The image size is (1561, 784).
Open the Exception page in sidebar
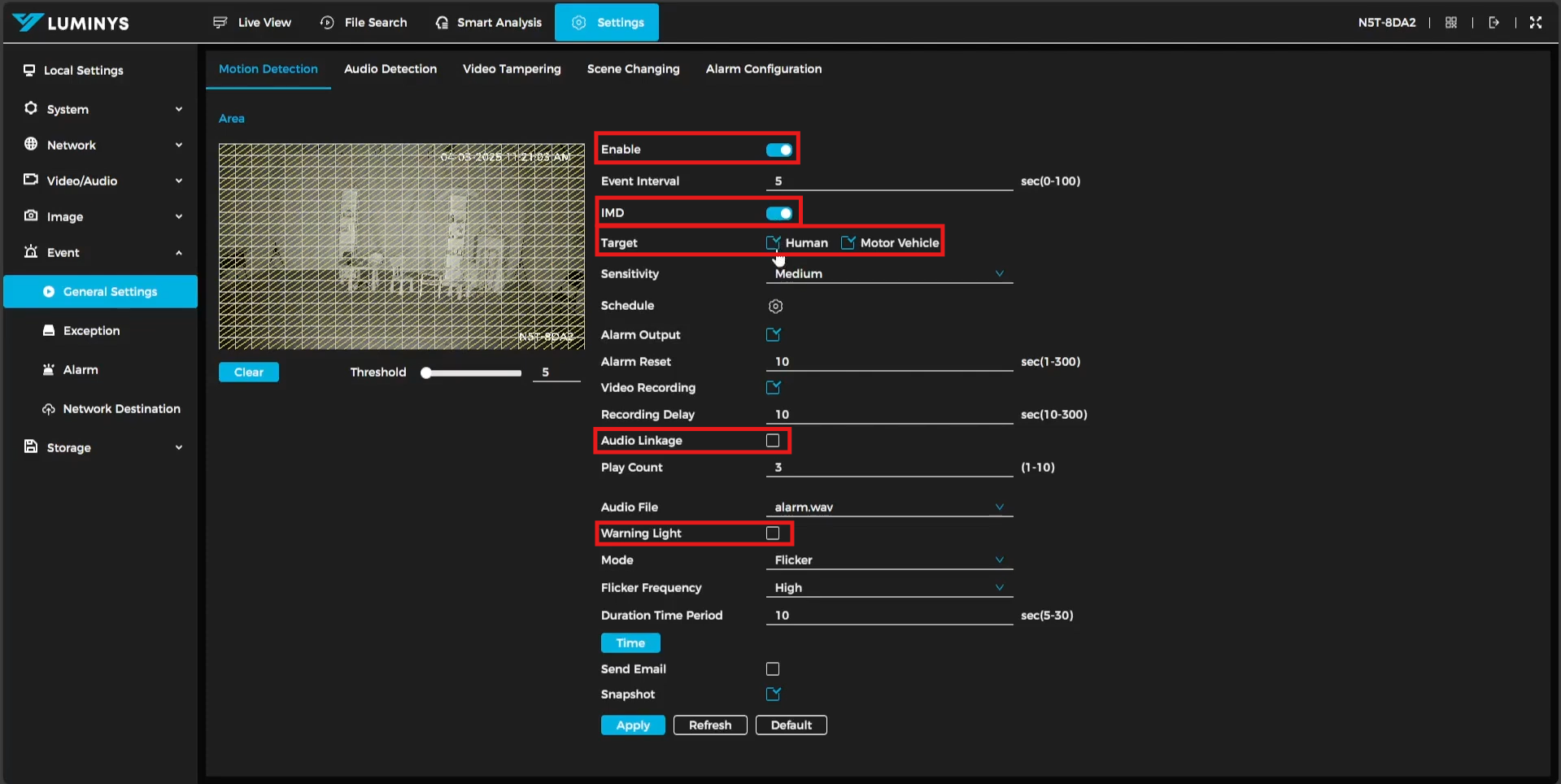(x=91, y=331)
